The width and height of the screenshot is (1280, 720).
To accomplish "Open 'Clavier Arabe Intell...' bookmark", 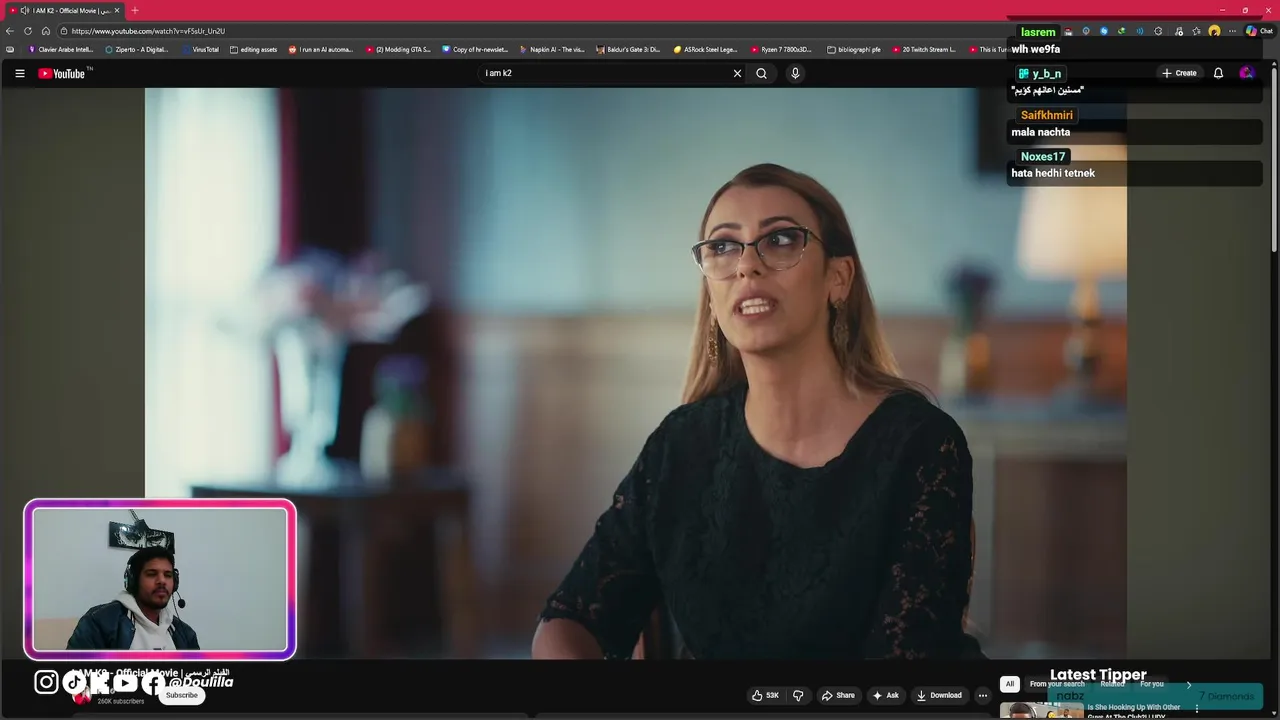I will tap(61, 49).
